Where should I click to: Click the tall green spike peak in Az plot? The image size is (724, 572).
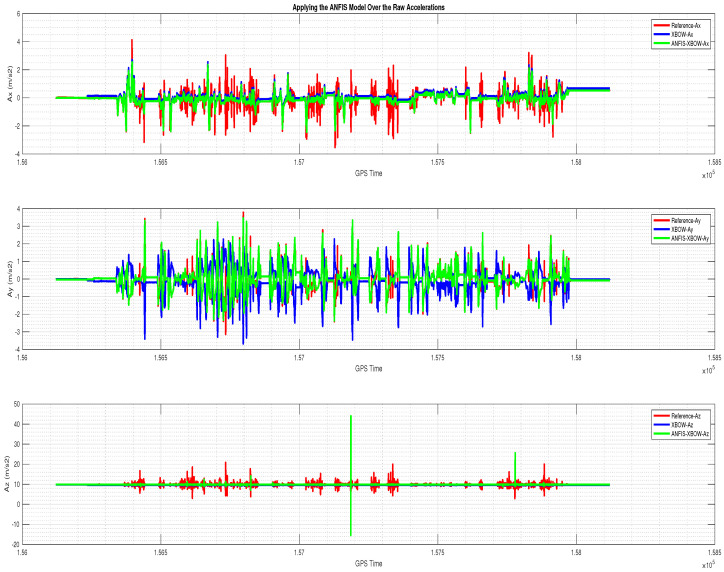[x=350, y=418]
